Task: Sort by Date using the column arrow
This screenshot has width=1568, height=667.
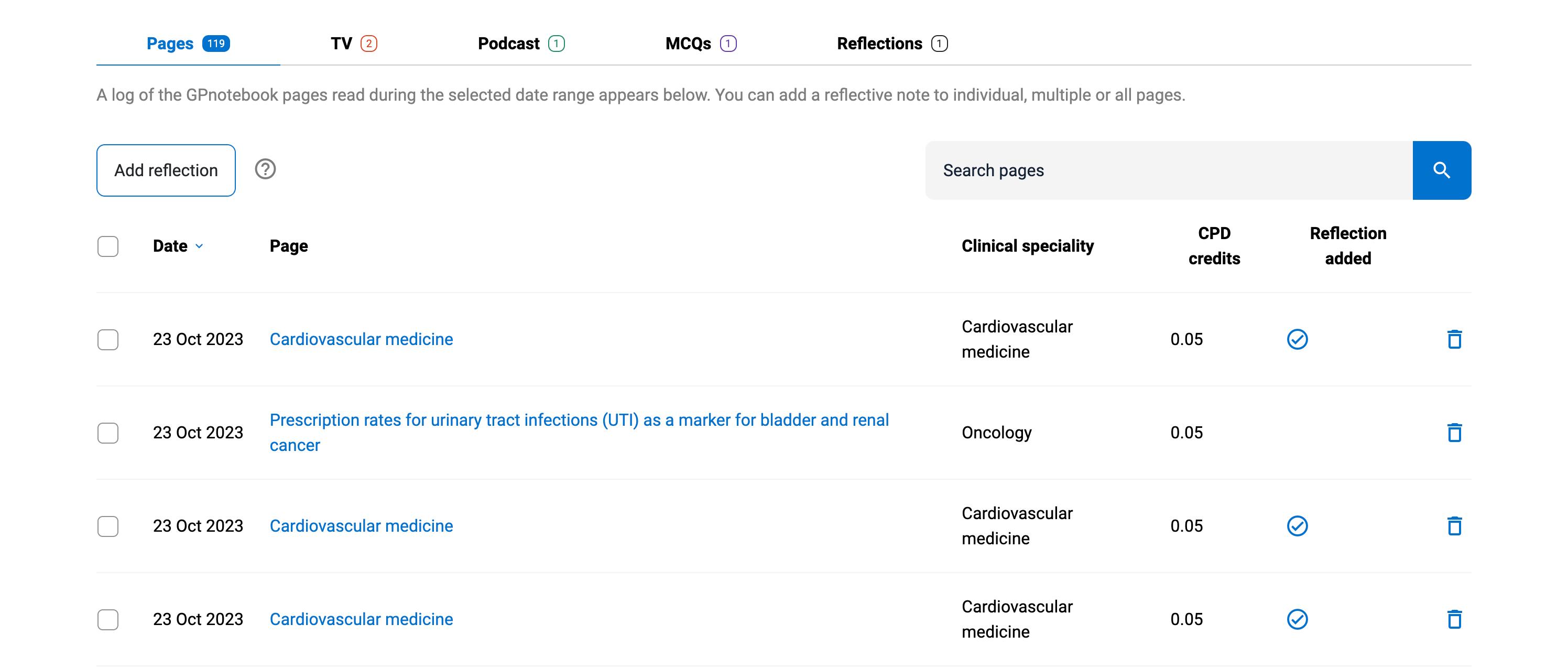Action: pos(199,246)
